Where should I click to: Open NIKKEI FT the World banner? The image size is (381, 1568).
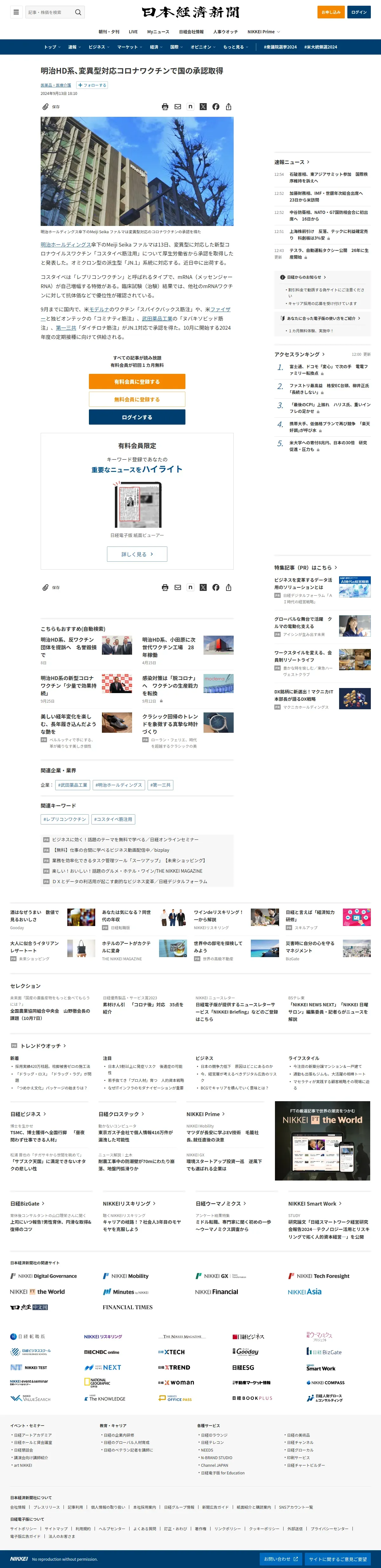322,1141
